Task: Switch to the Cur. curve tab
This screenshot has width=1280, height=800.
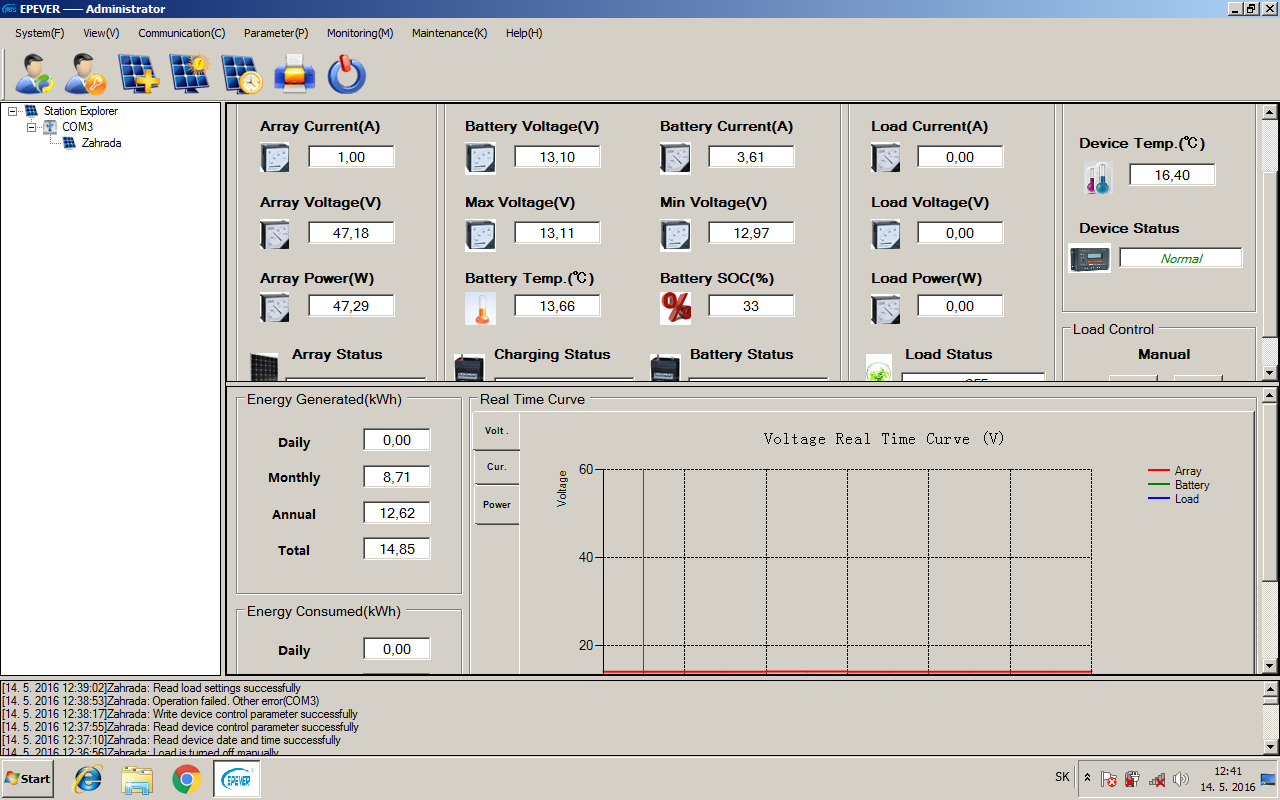Action: (x=496, y=467)
